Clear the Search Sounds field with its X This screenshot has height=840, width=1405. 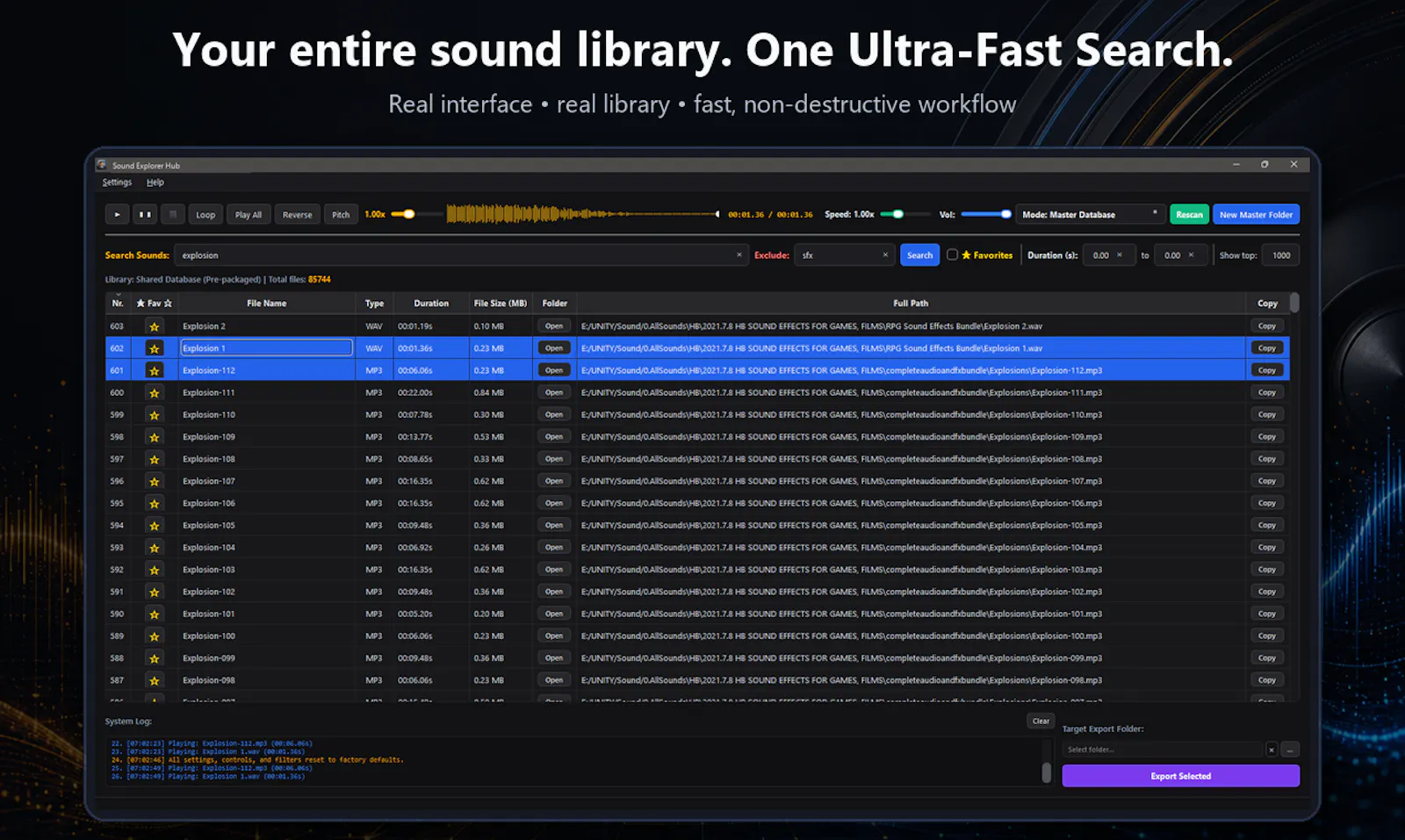[739, 255]
